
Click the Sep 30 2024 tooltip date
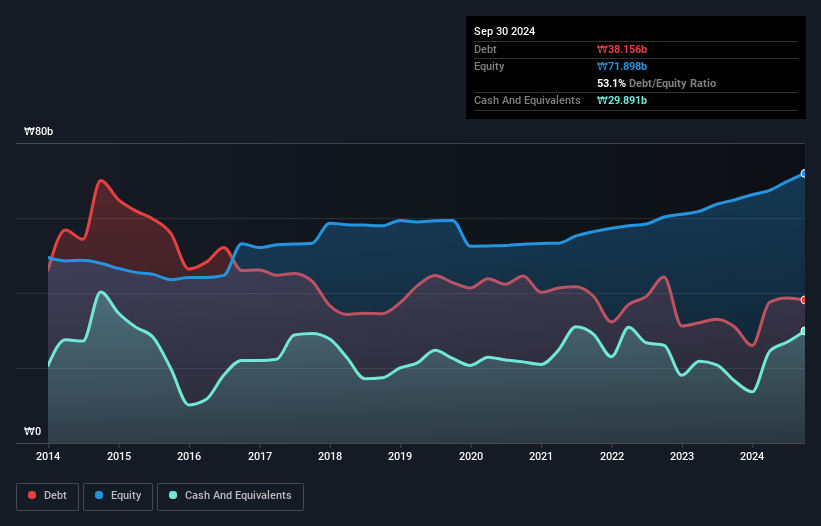tap(504, 31)
